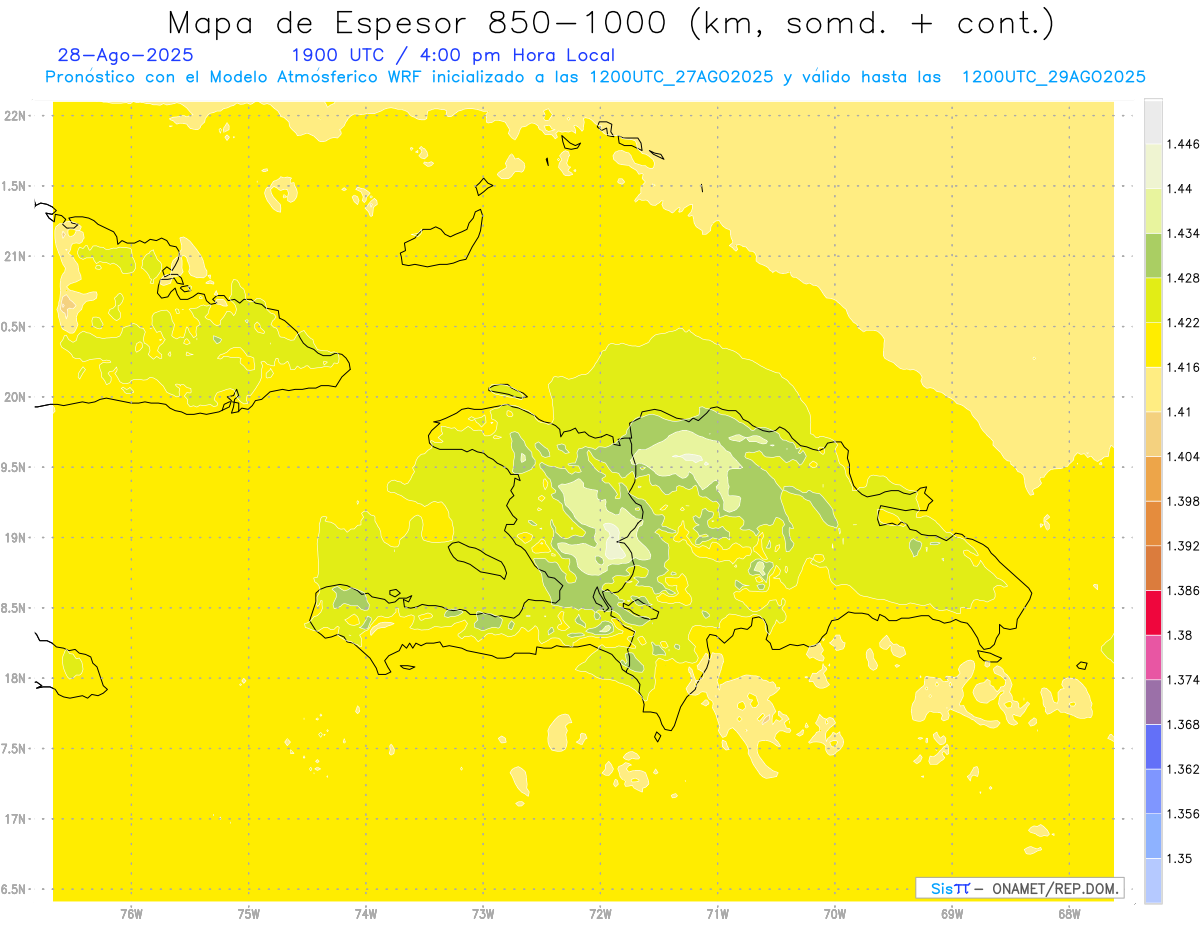Click the longitude label '70W'
The width and height of the screenshot is (1200, 927).
tap(834, 914)
